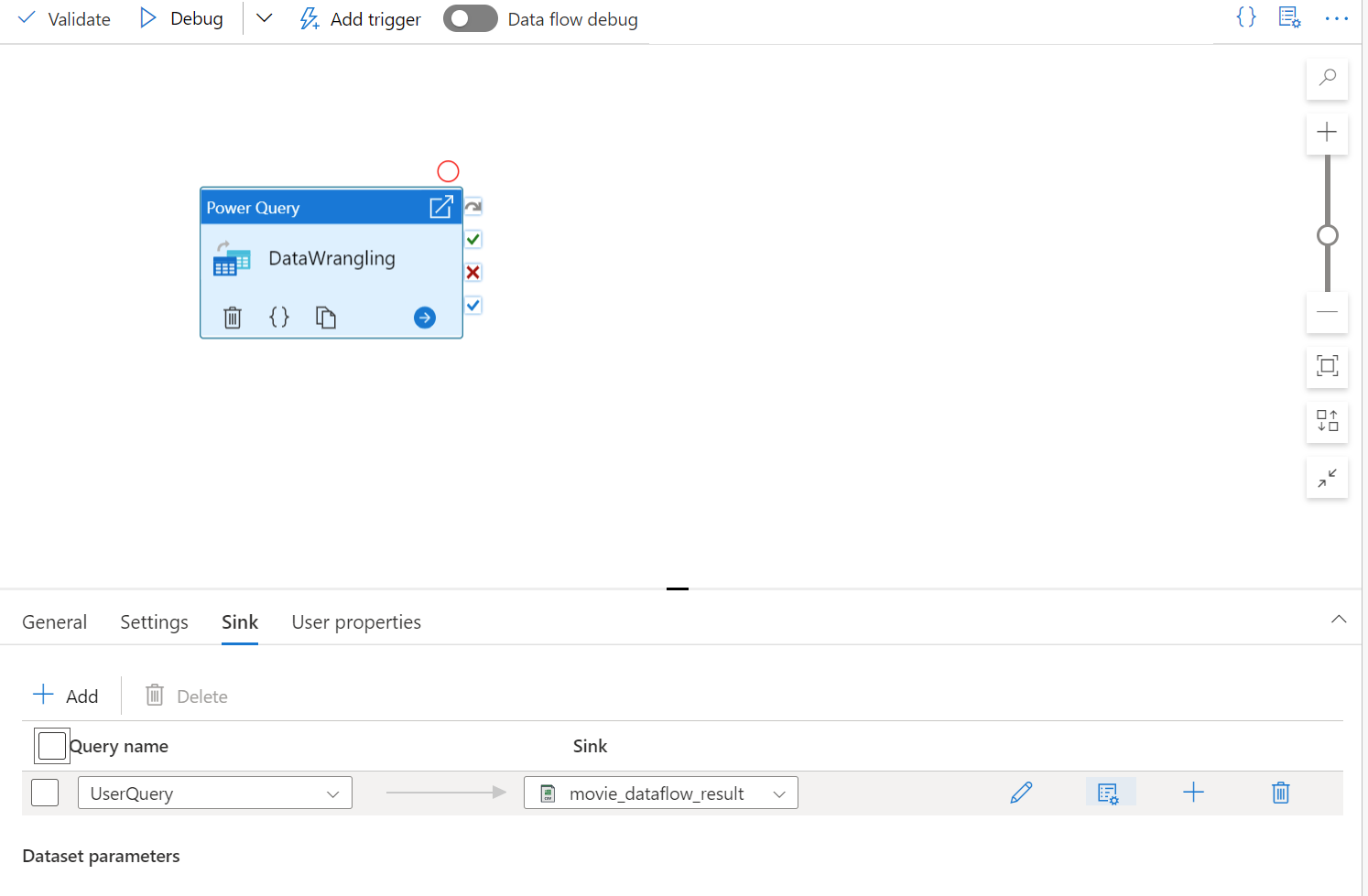Copy the DataWrangling activity

pyautogui.click(x=326, y=317)
